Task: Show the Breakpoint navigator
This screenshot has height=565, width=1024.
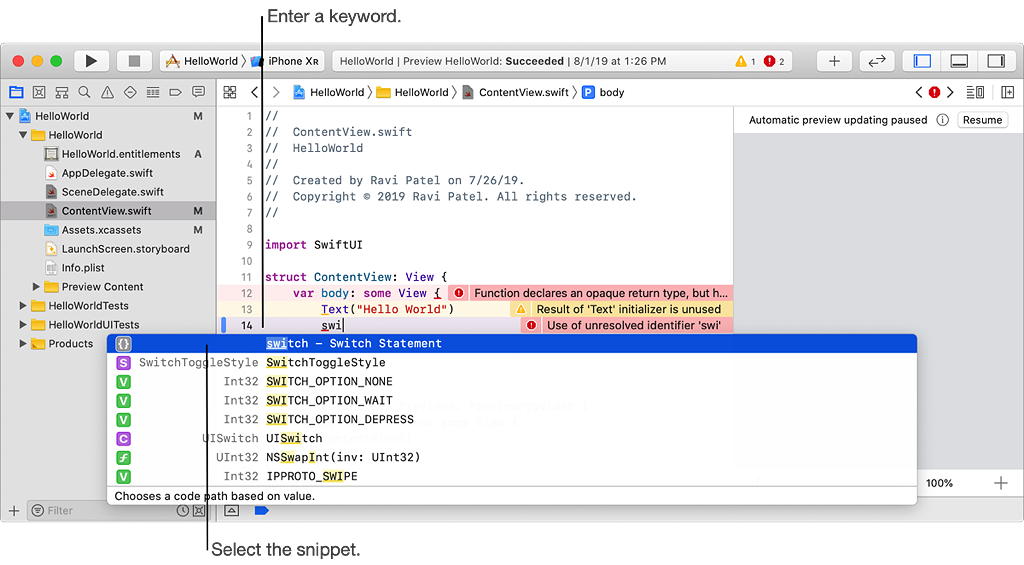Action: click(176, 92)
